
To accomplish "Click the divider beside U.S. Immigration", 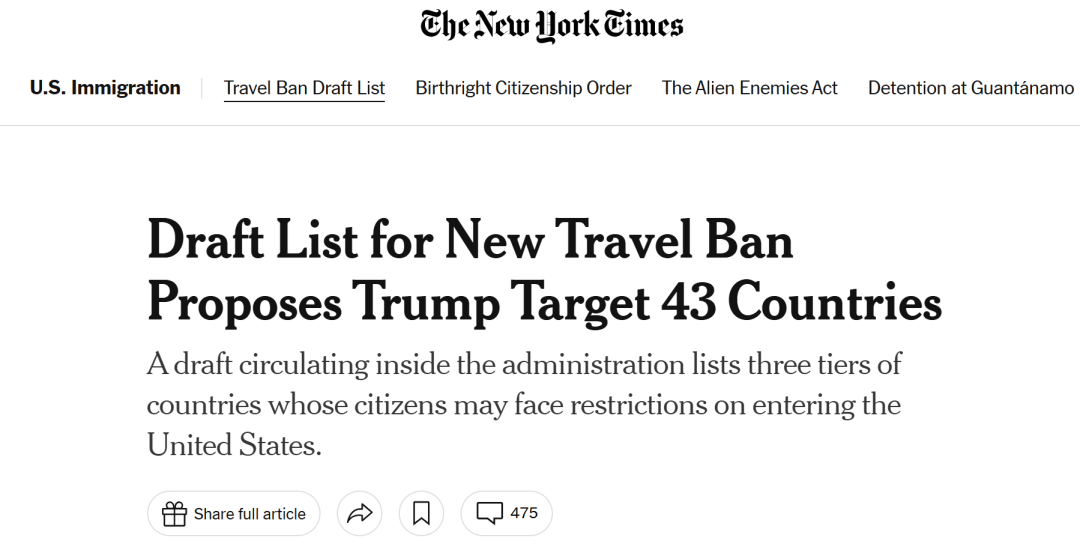I will [202, 88].
